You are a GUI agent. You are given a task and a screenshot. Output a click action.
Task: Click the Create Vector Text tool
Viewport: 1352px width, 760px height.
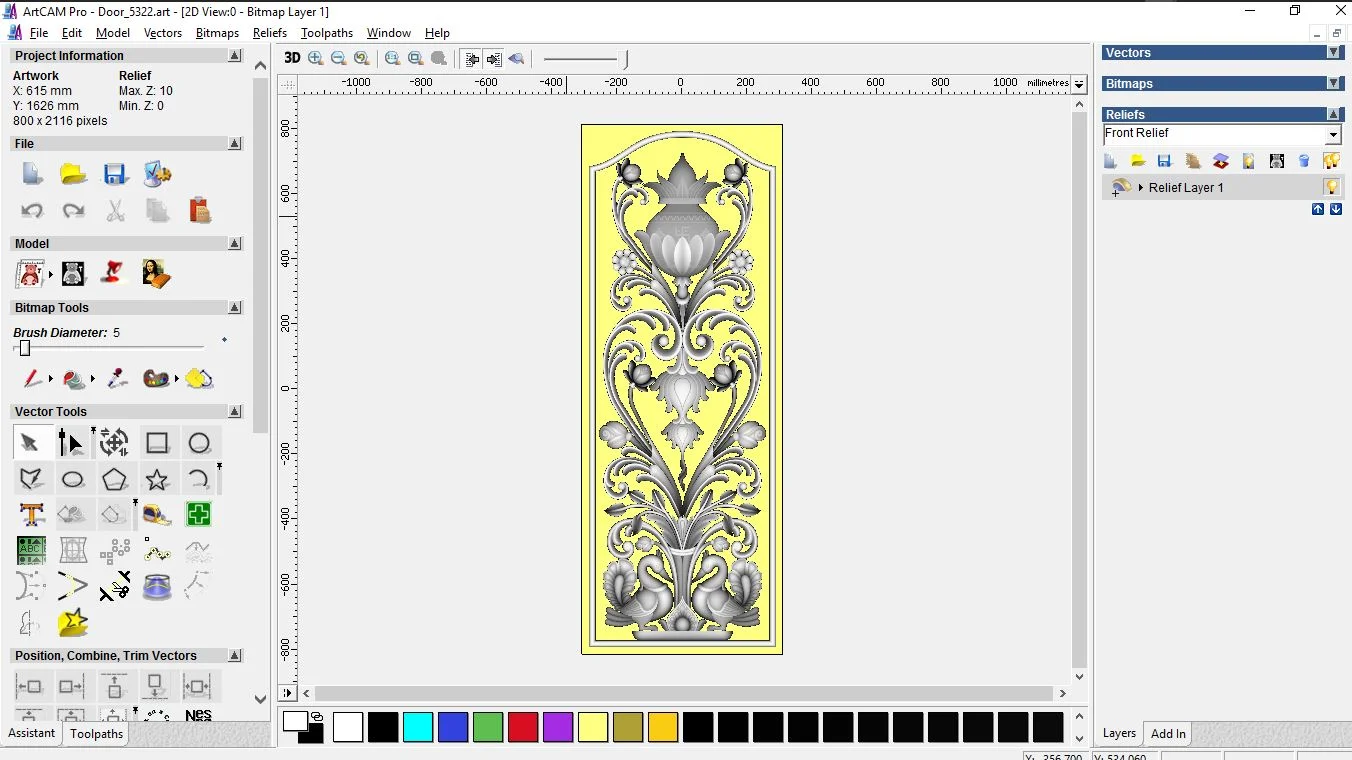click(x=31, y=515)
